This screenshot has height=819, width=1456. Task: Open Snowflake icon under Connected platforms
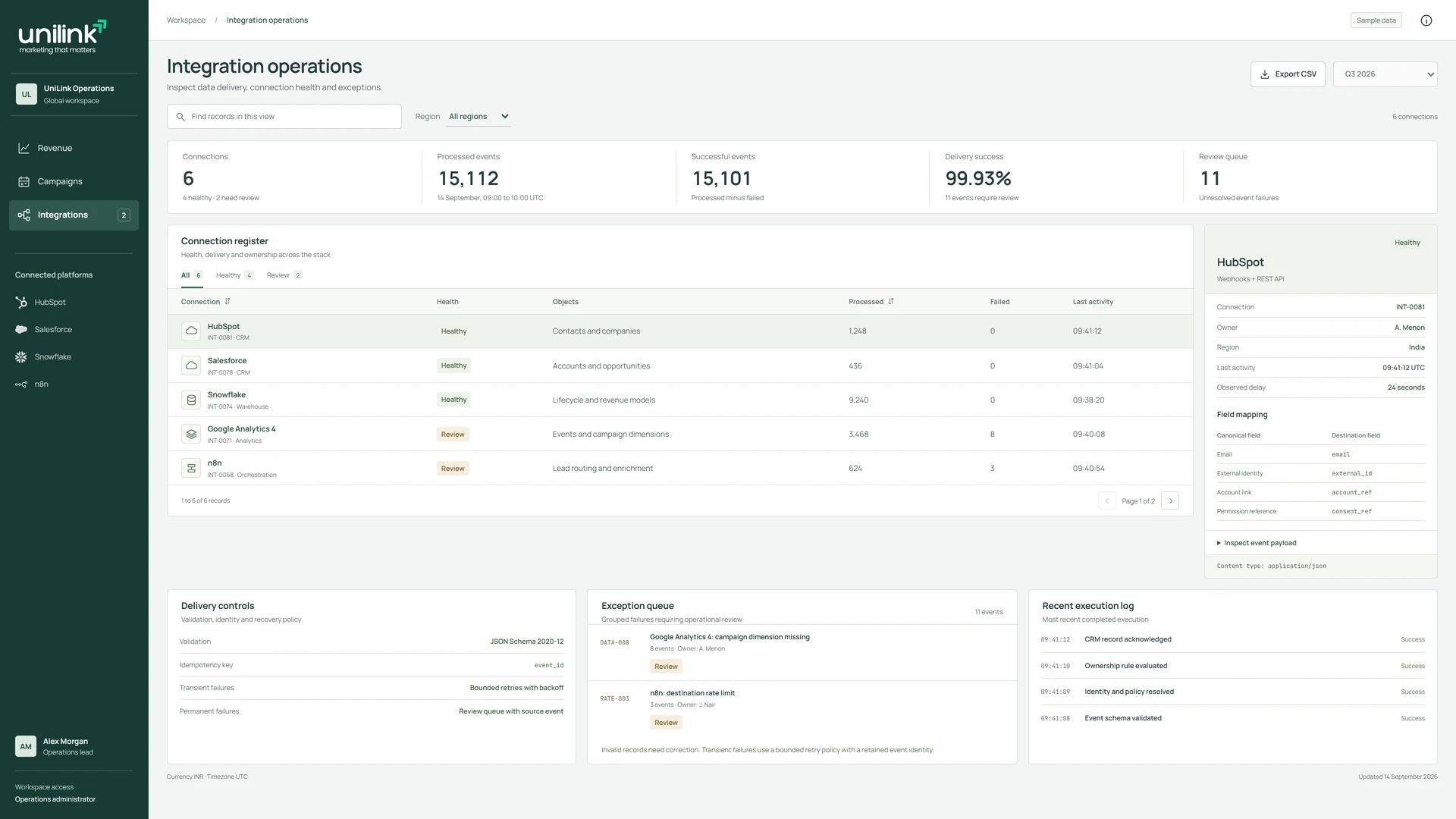coord(21,356)
